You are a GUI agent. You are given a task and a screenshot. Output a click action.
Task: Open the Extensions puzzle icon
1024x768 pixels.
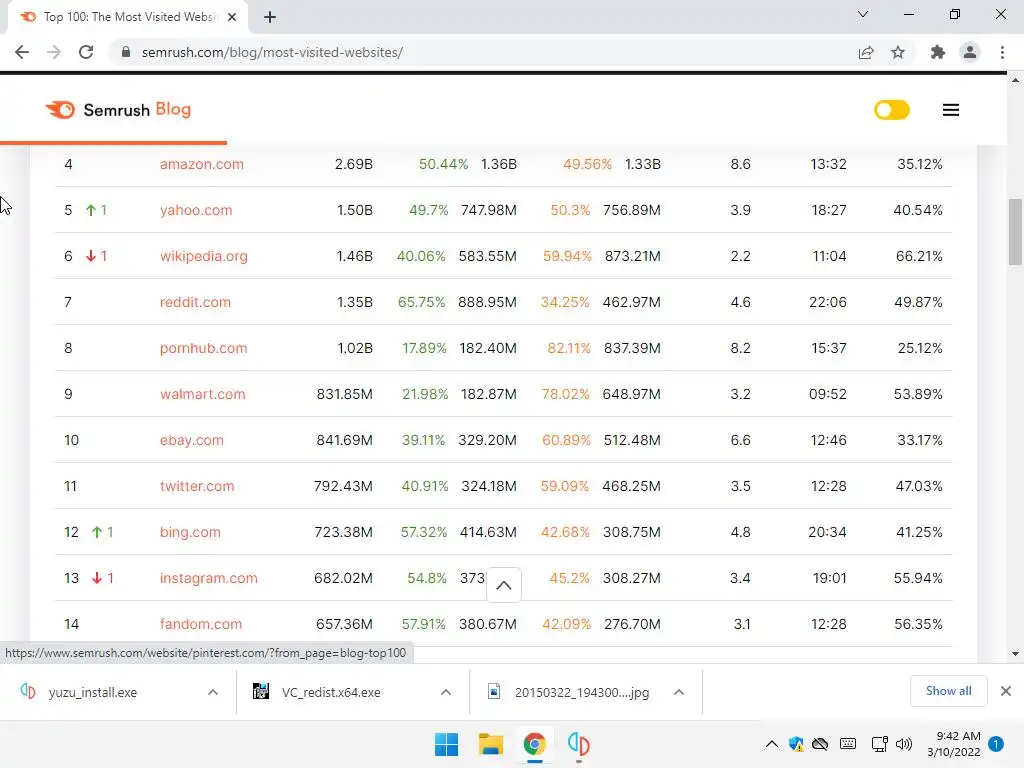tap(938, 52)
